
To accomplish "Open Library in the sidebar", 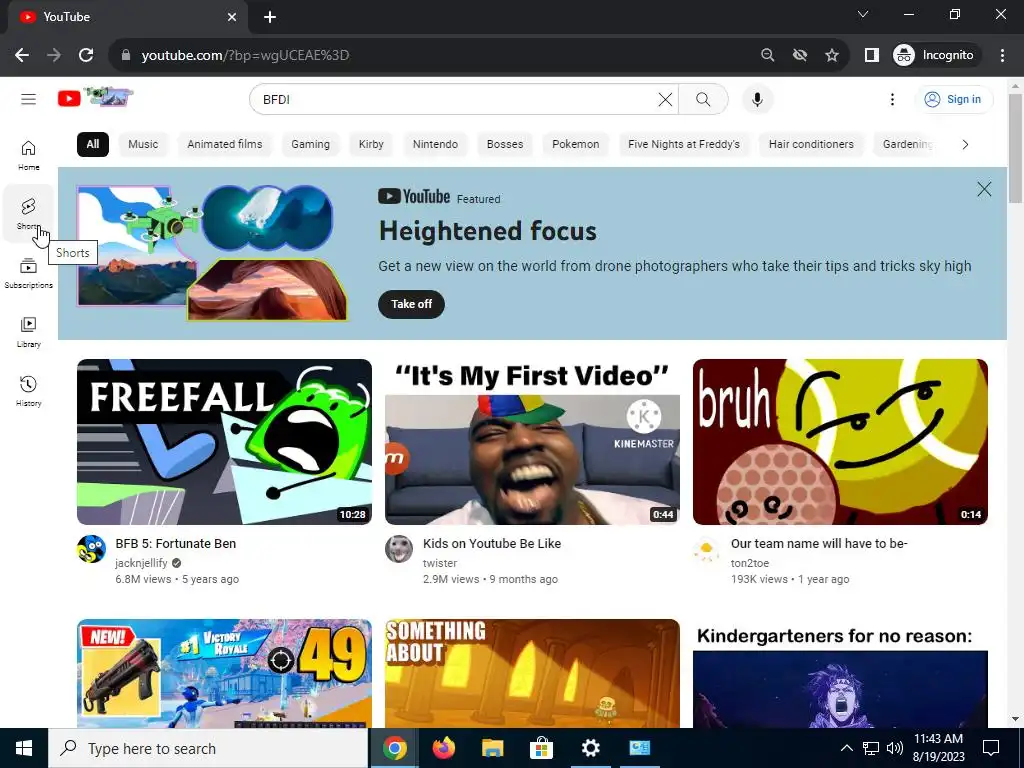I will pyautogui.click(x=28, y=332).
